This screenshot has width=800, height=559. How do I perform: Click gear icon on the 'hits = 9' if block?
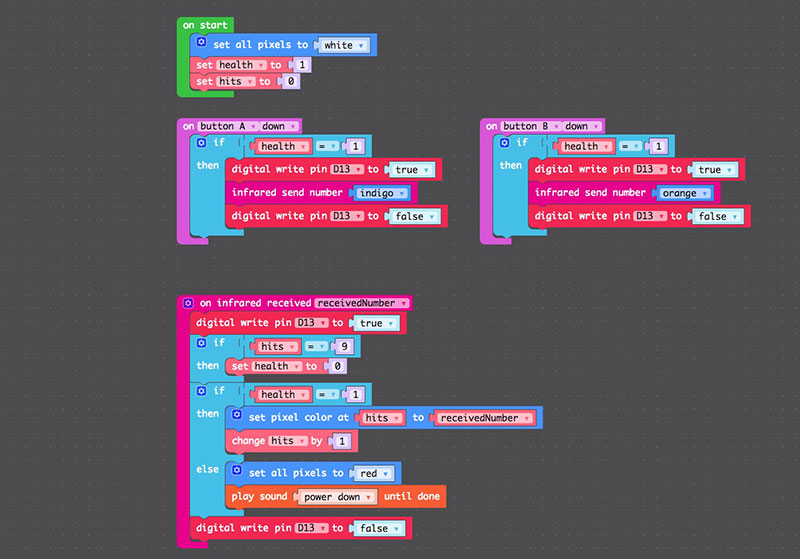click(x=200, y=344)
